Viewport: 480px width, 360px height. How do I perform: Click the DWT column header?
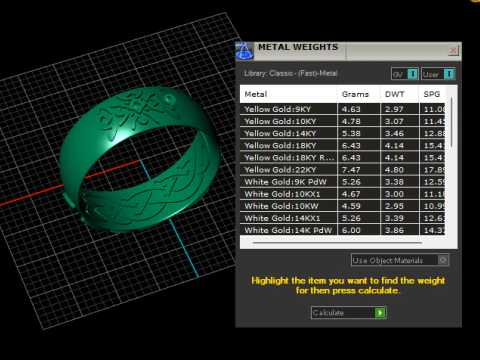click(x=399, y=94)
